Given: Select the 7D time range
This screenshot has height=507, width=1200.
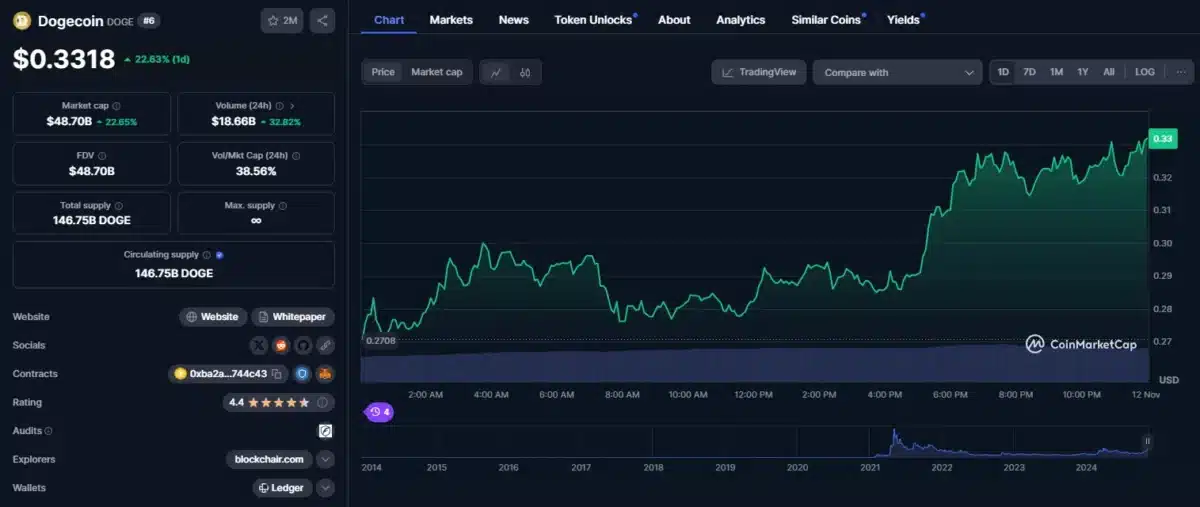Looking at the screenshot, I should tap(1029, 72).
